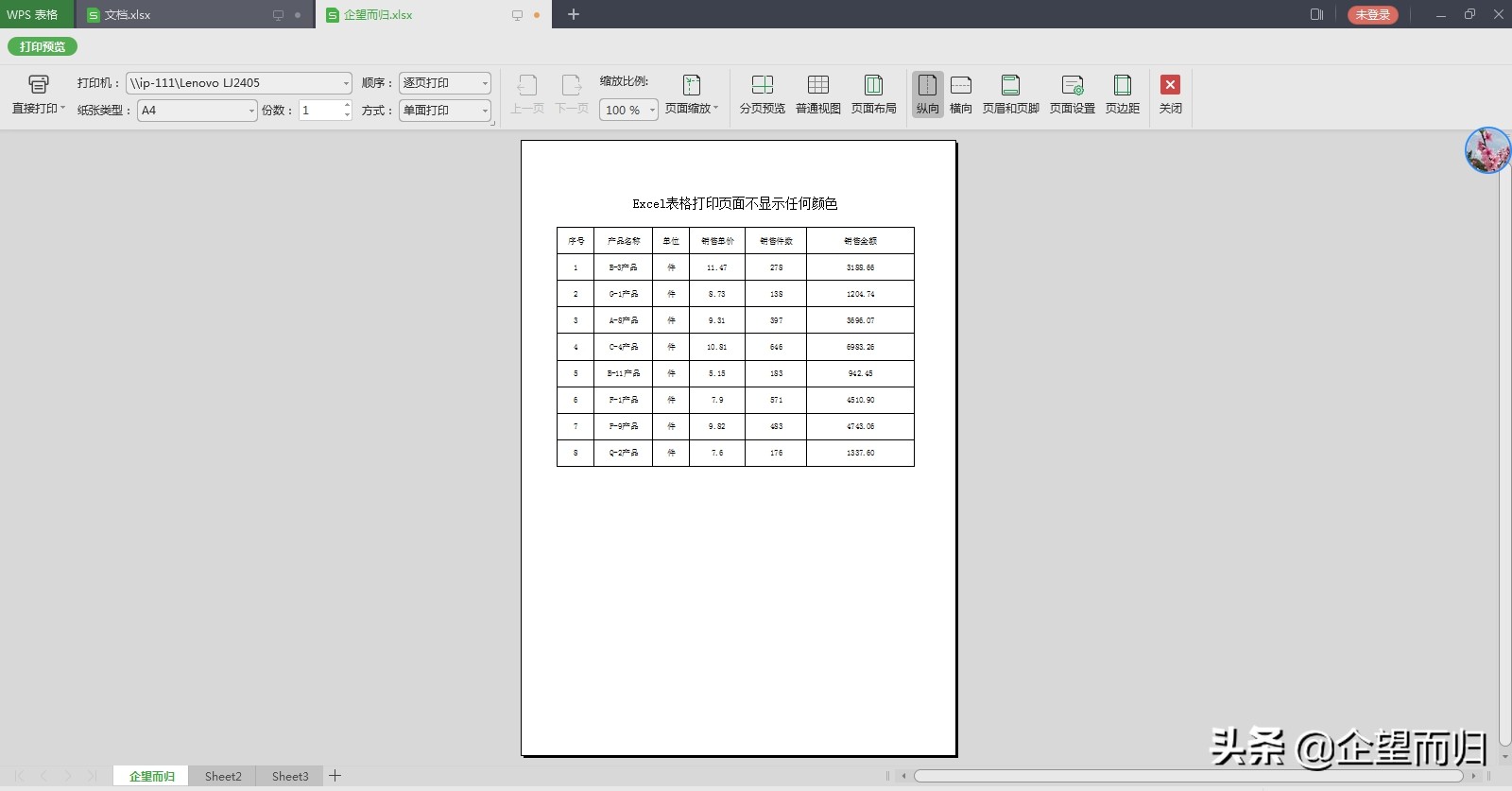Toggle Page Margins (页边距) display

pyautogui.click(x=1123, y=95)
